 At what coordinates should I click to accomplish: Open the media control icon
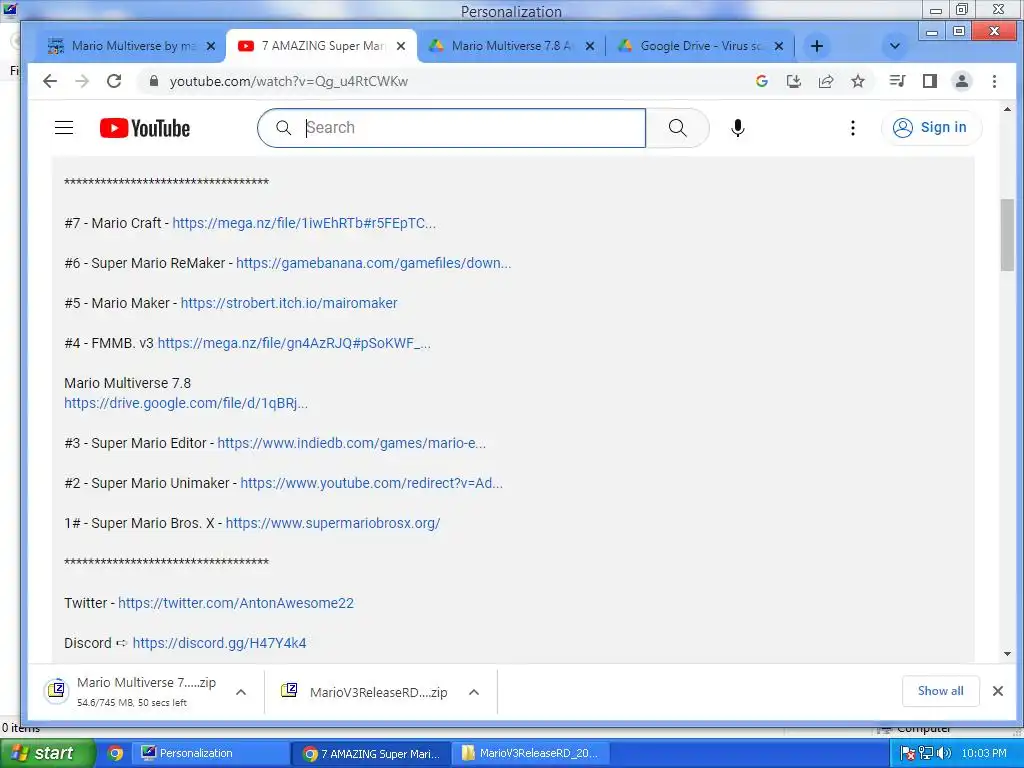click(x=897, y=81)
